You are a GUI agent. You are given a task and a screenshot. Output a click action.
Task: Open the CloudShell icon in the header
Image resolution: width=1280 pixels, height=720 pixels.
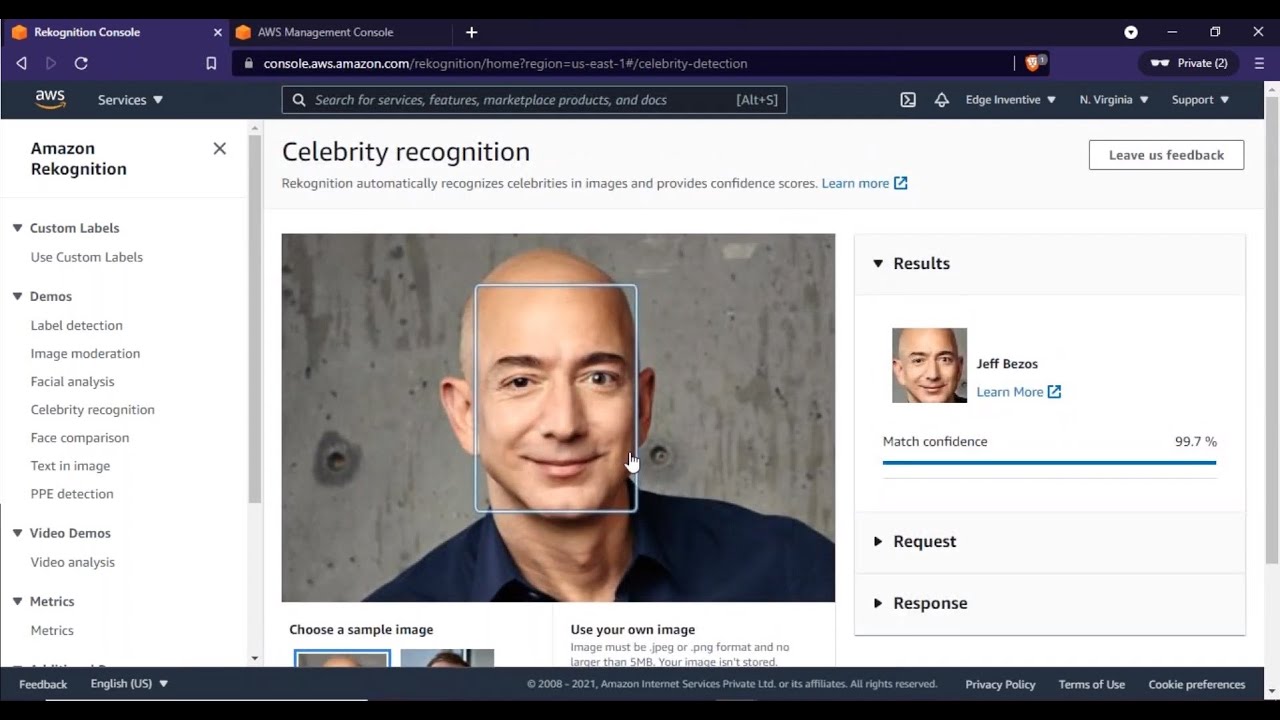coord(908,100)
